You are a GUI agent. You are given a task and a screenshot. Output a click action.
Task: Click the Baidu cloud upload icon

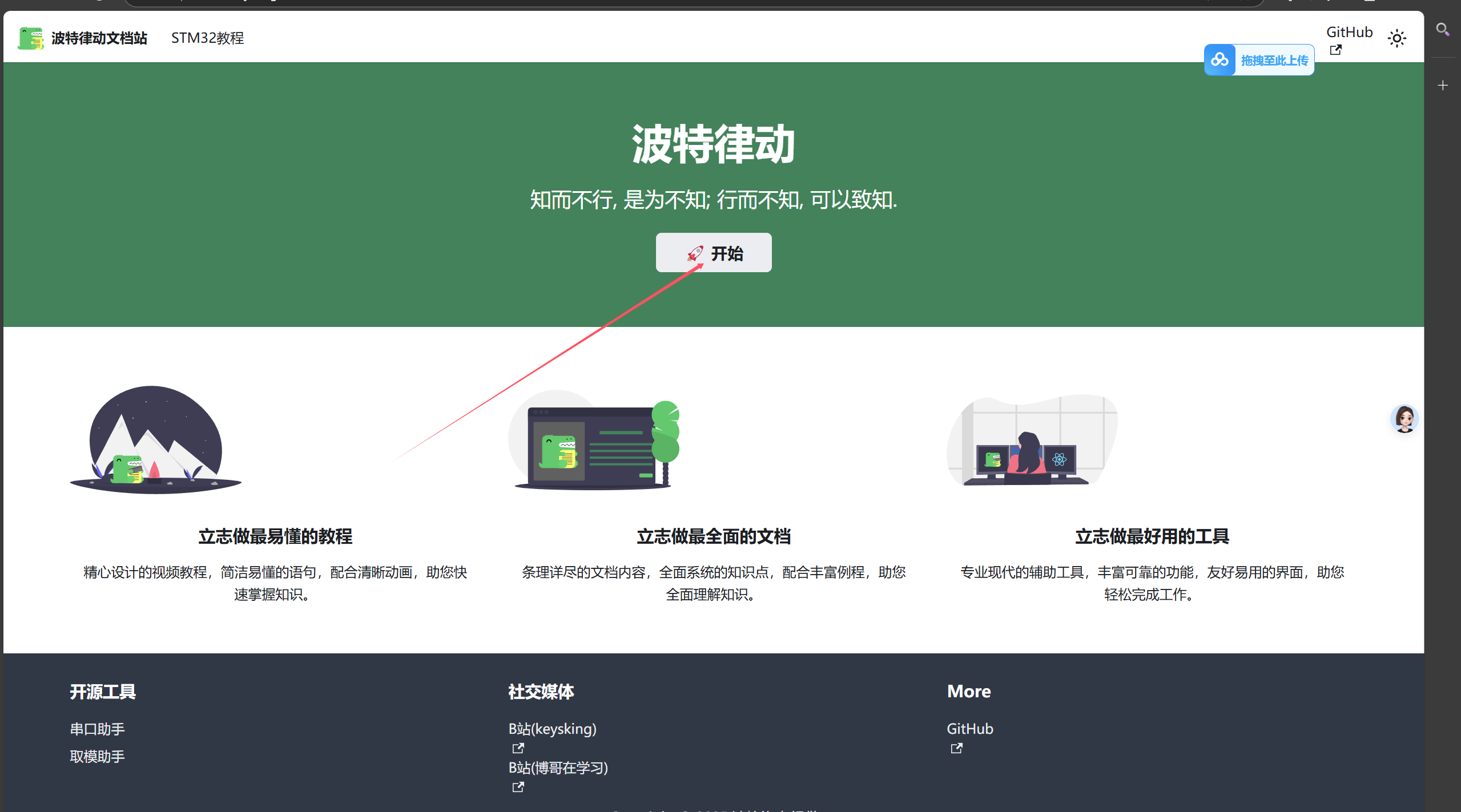(1219, 60)
